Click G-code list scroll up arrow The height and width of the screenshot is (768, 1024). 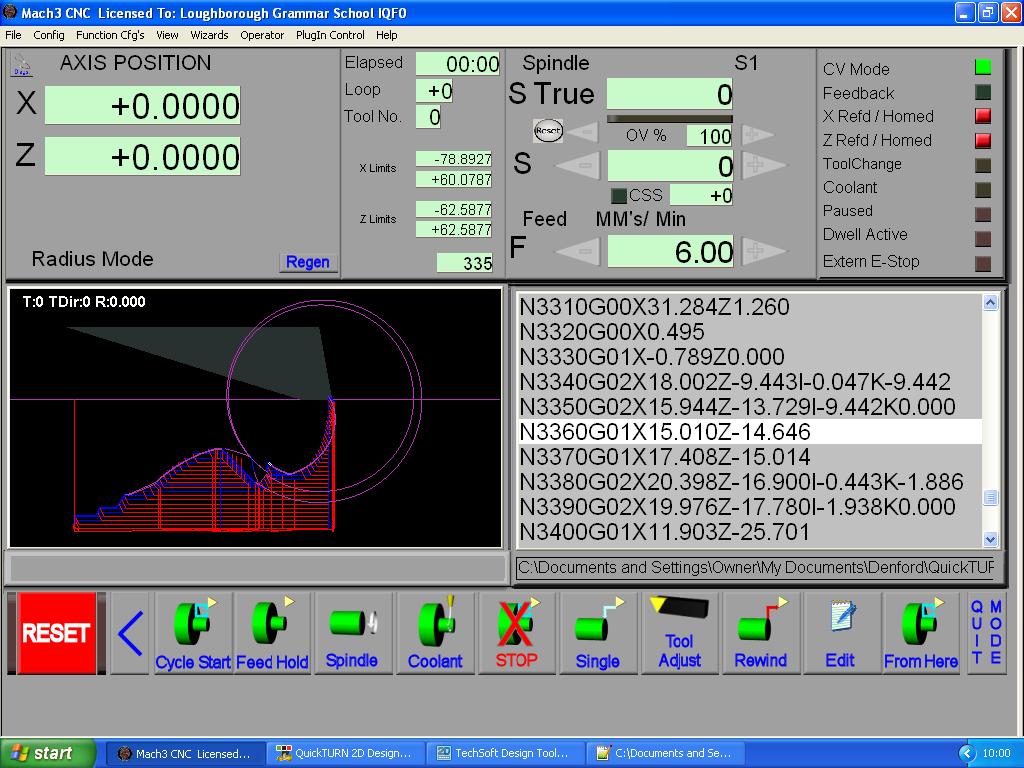991,303
